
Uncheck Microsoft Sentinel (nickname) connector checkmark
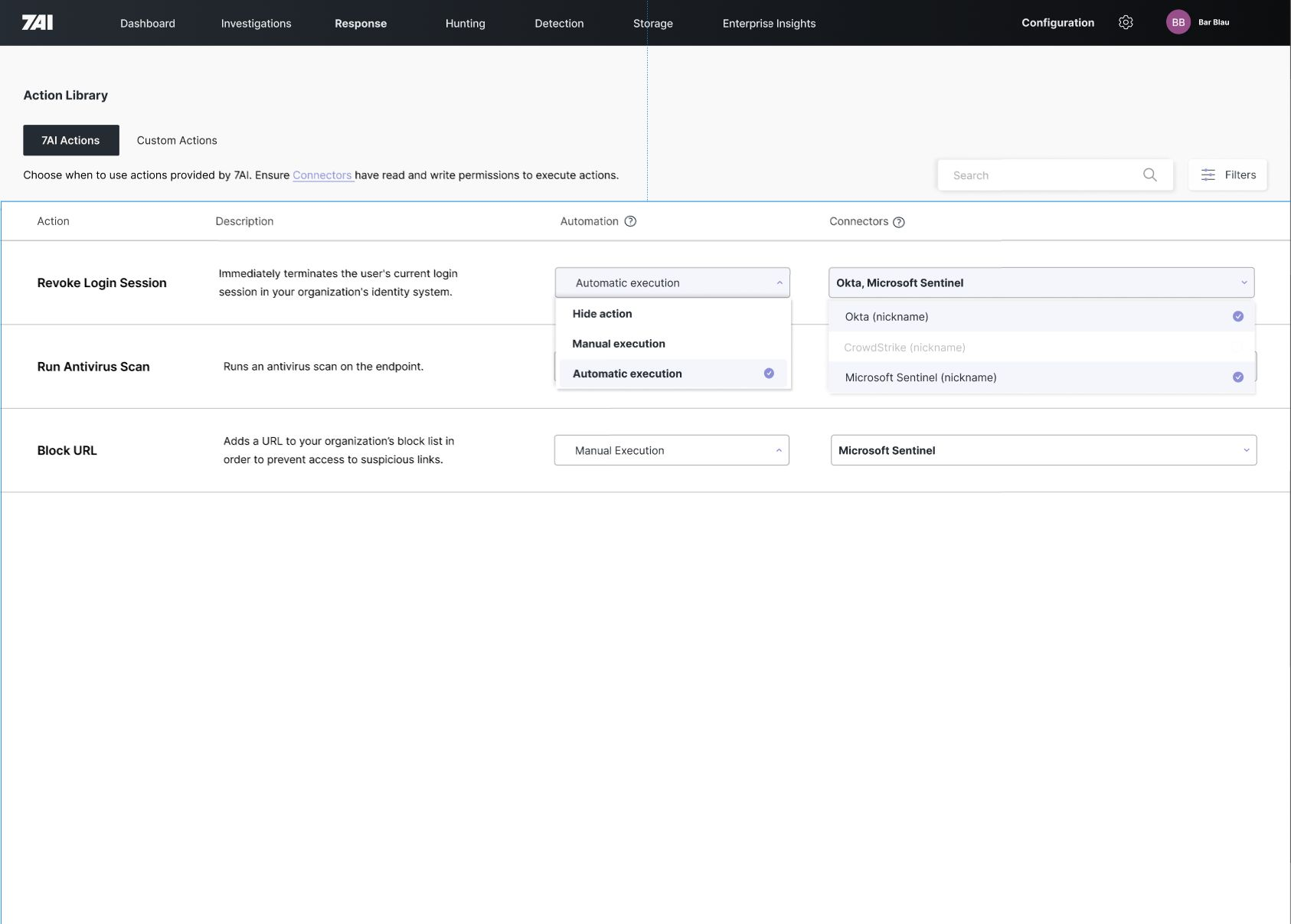coord(1238,377)
